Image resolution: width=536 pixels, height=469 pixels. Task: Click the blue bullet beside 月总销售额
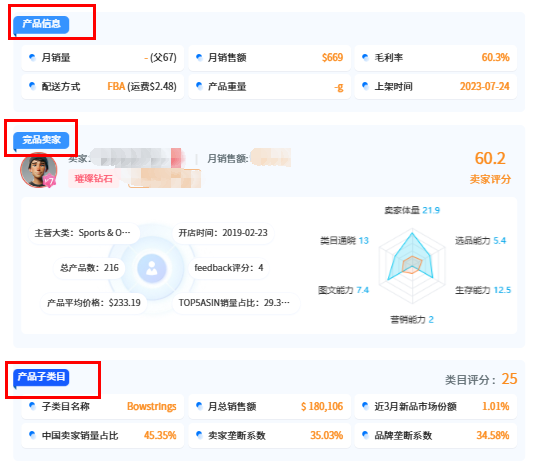tap(199, 406)
